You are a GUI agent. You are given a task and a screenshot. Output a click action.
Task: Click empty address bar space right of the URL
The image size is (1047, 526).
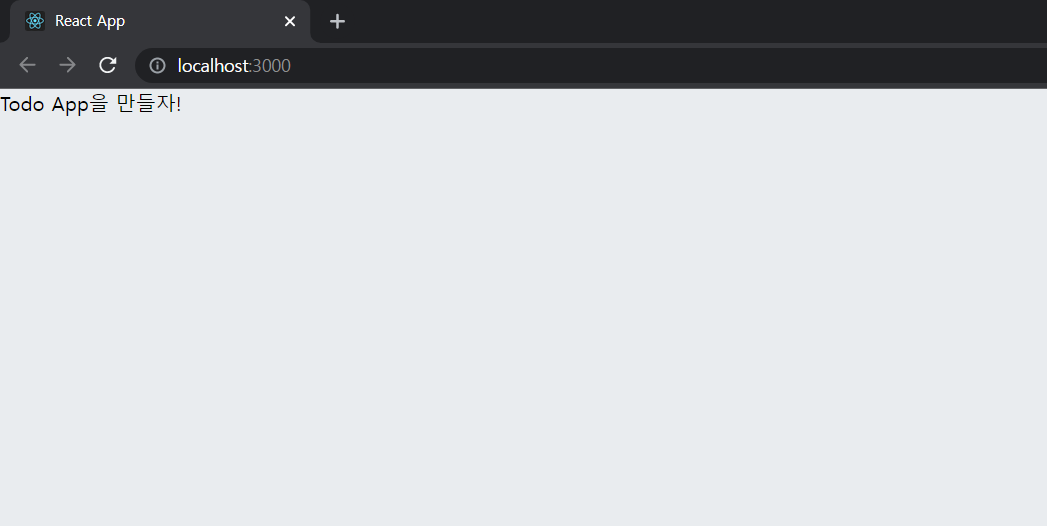point(668,65)
